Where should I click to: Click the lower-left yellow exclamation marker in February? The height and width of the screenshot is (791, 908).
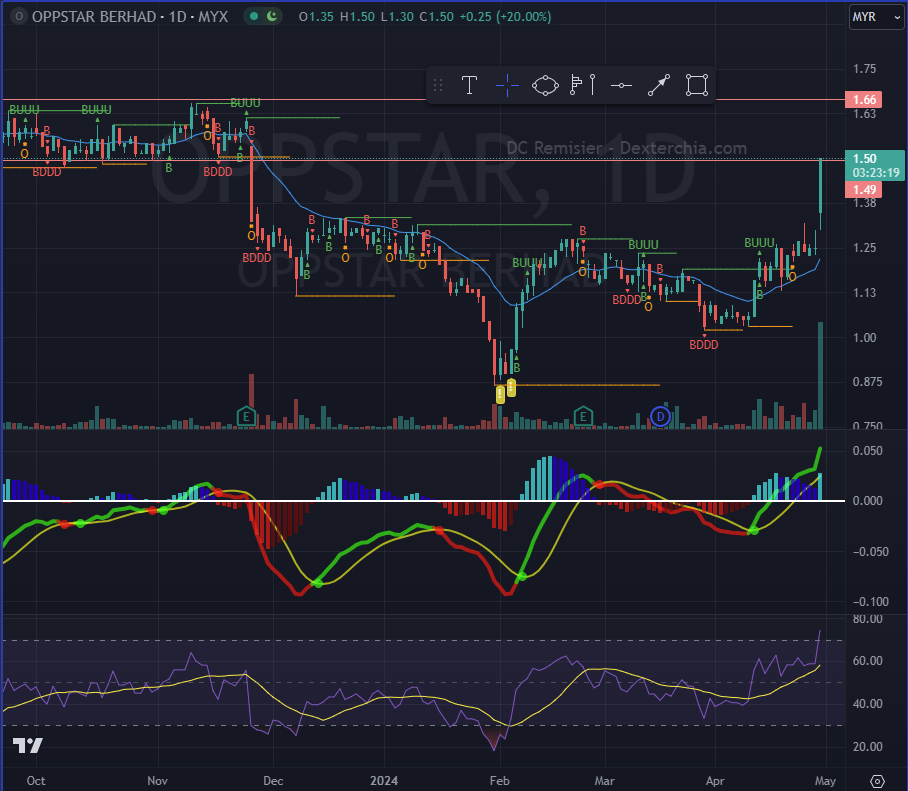500,395
